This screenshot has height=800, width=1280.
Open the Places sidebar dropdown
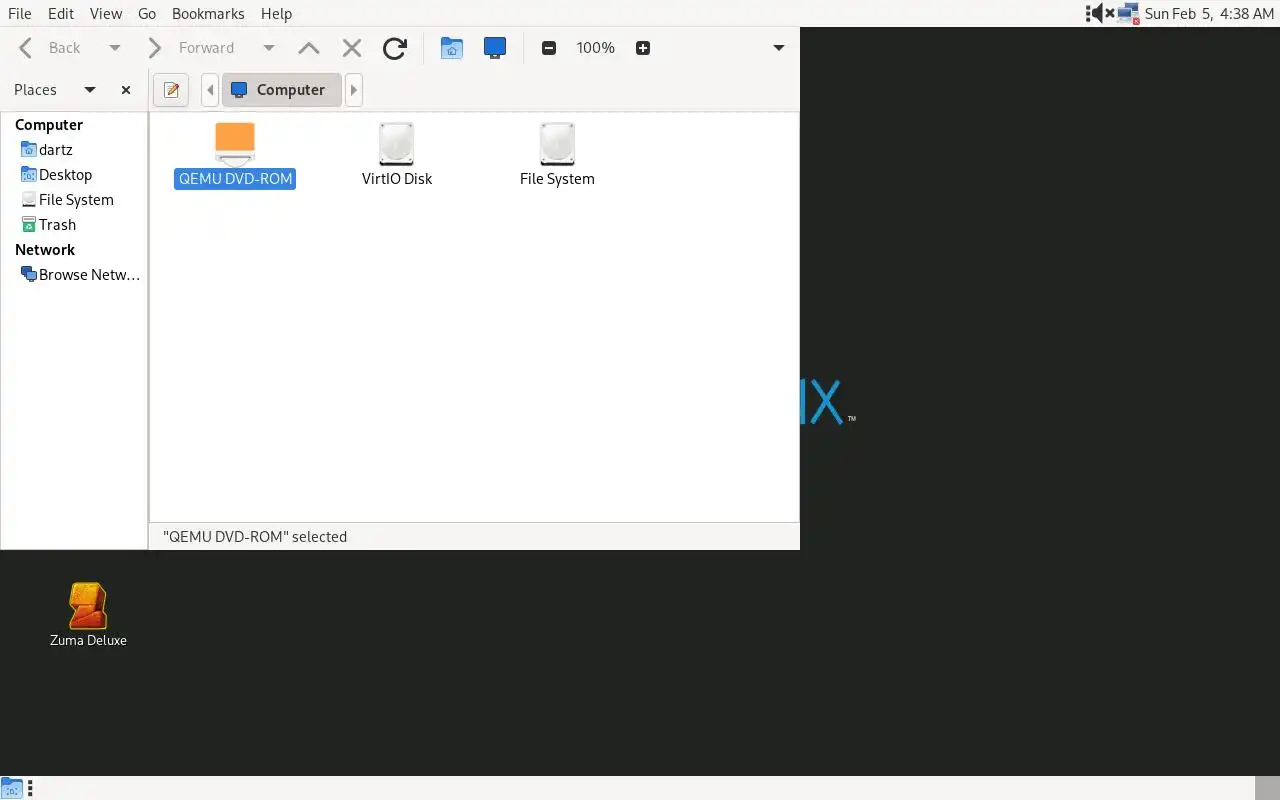point(90,90)
